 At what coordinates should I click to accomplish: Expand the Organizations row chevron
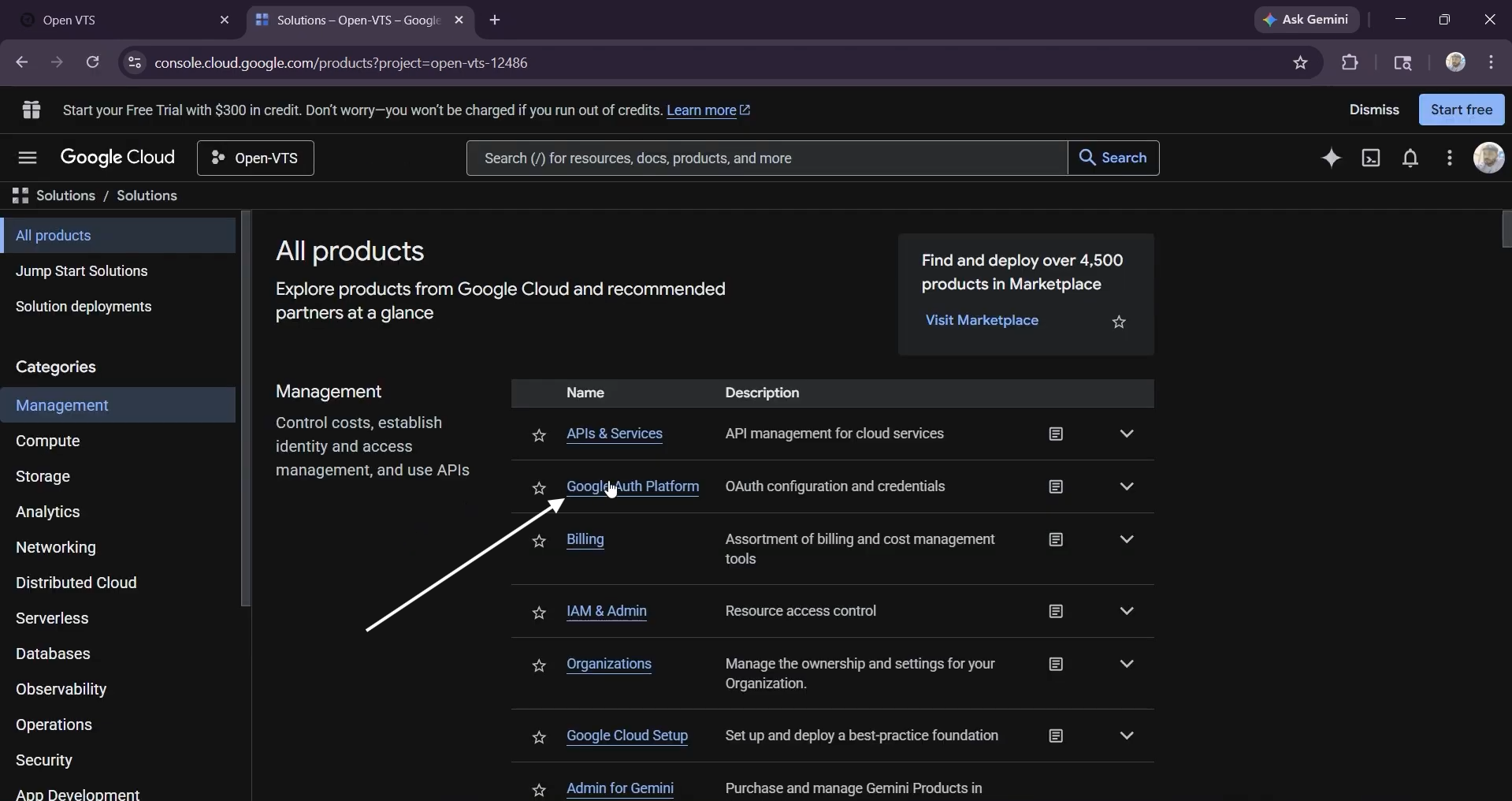coord(1127,665)
